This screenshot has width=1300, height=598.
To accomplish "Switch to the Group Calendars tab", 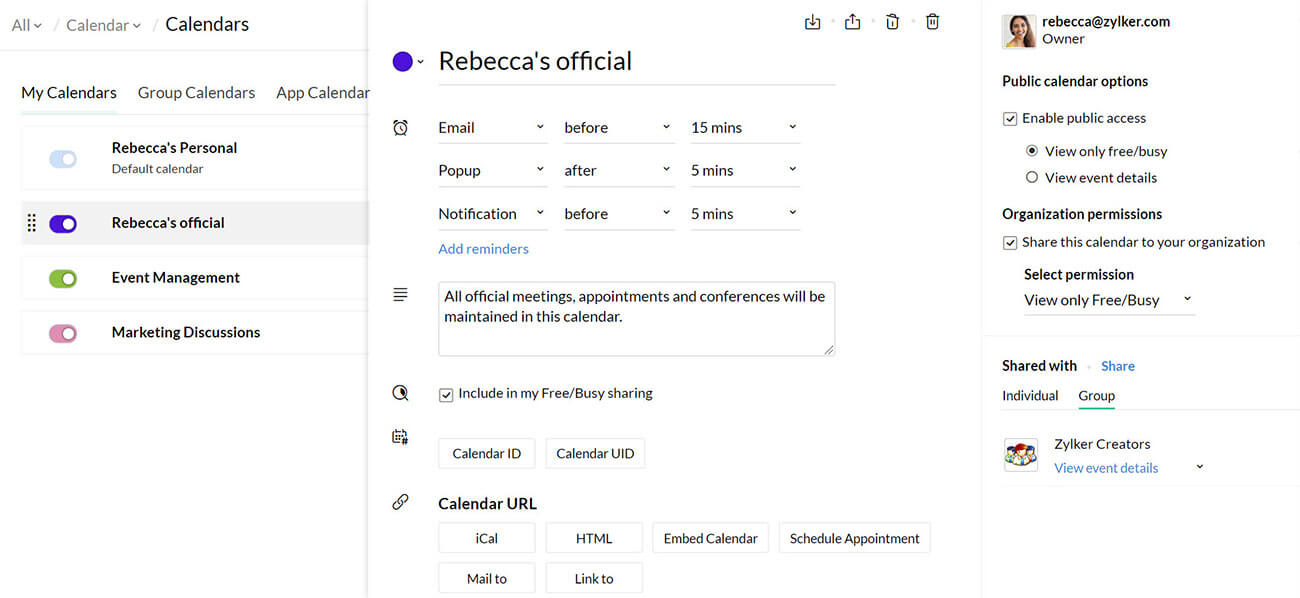I will (x=196, y=93).
